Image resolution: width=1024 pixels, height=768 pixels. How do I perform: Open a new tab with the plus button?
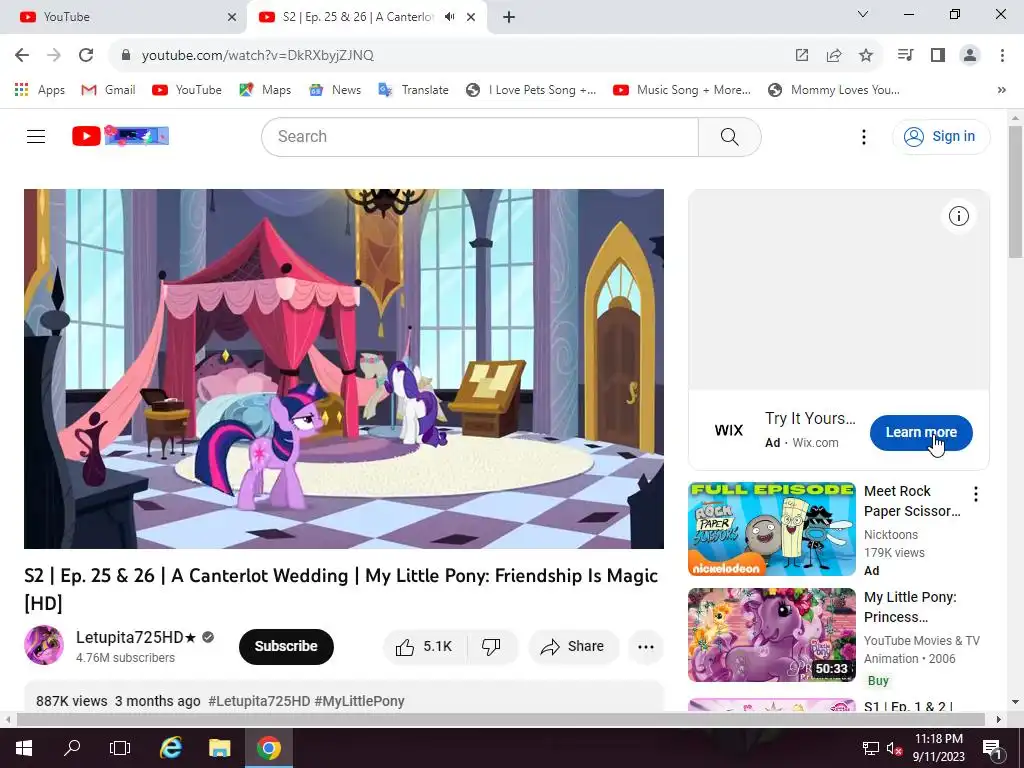pos(509,17)
